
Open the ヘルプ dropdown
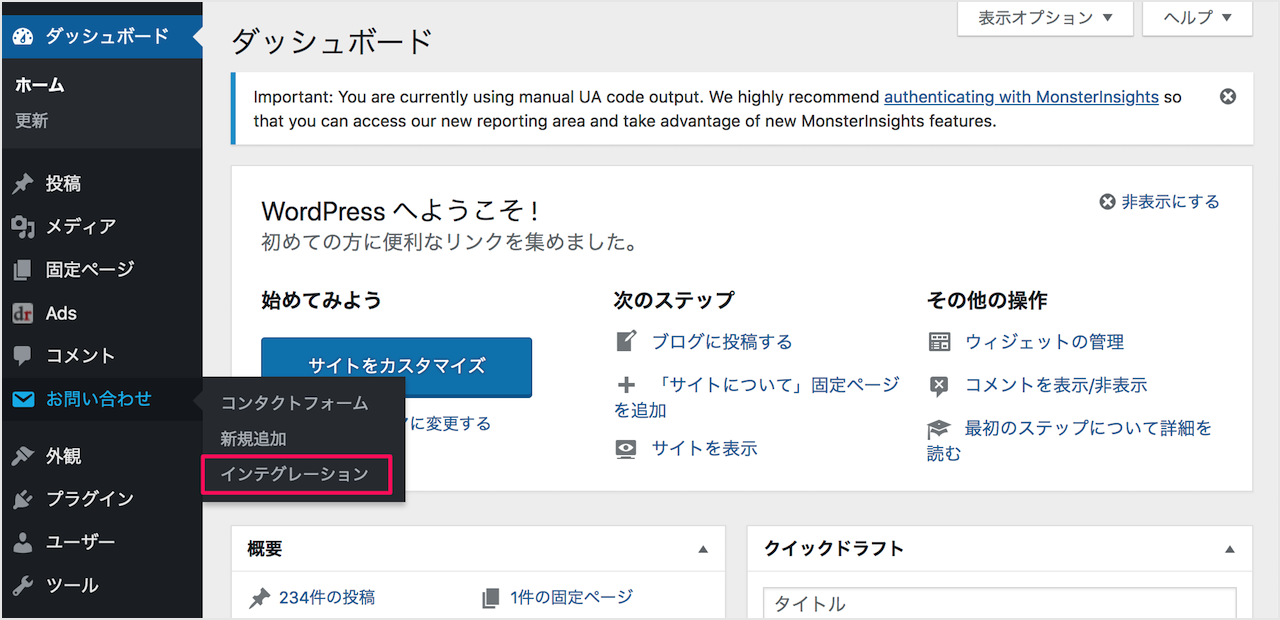1197,18
